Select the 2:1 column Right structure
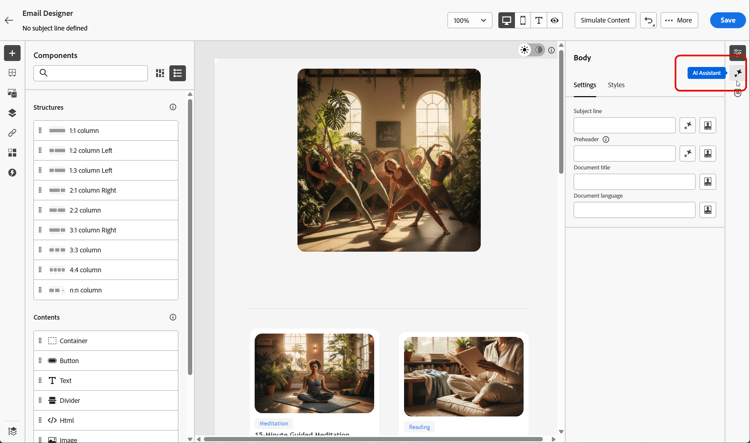Viewport: 750px width, 443px height. 106,190
